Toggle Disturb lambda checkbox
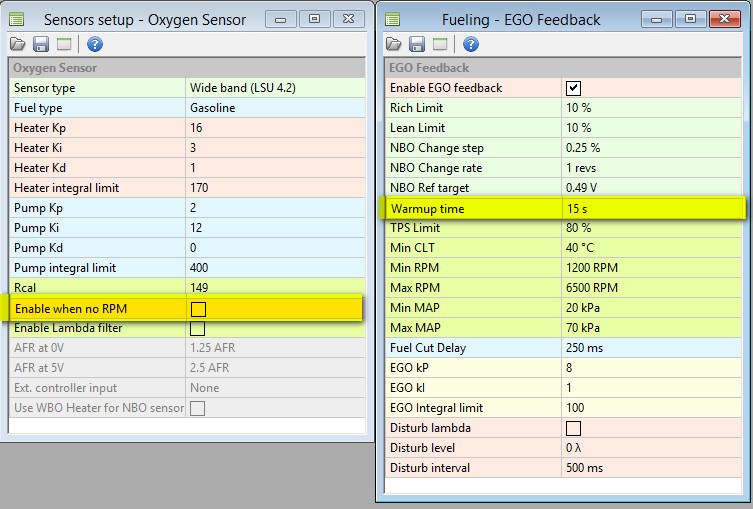Image resolution: width=753 pixels, height=509 pixels. (574, 428)
